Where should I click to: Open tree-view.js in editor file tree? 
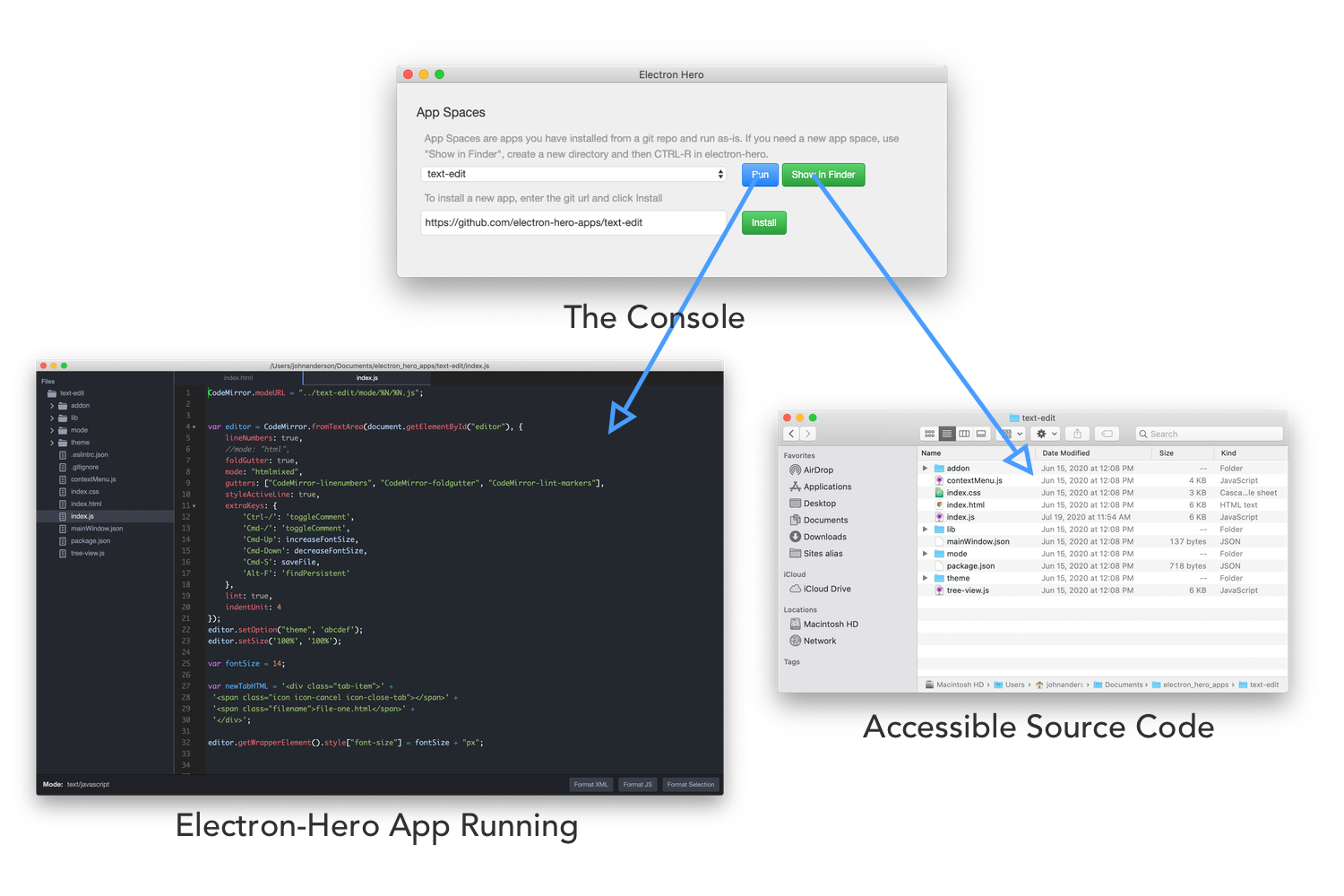(82, 553)
